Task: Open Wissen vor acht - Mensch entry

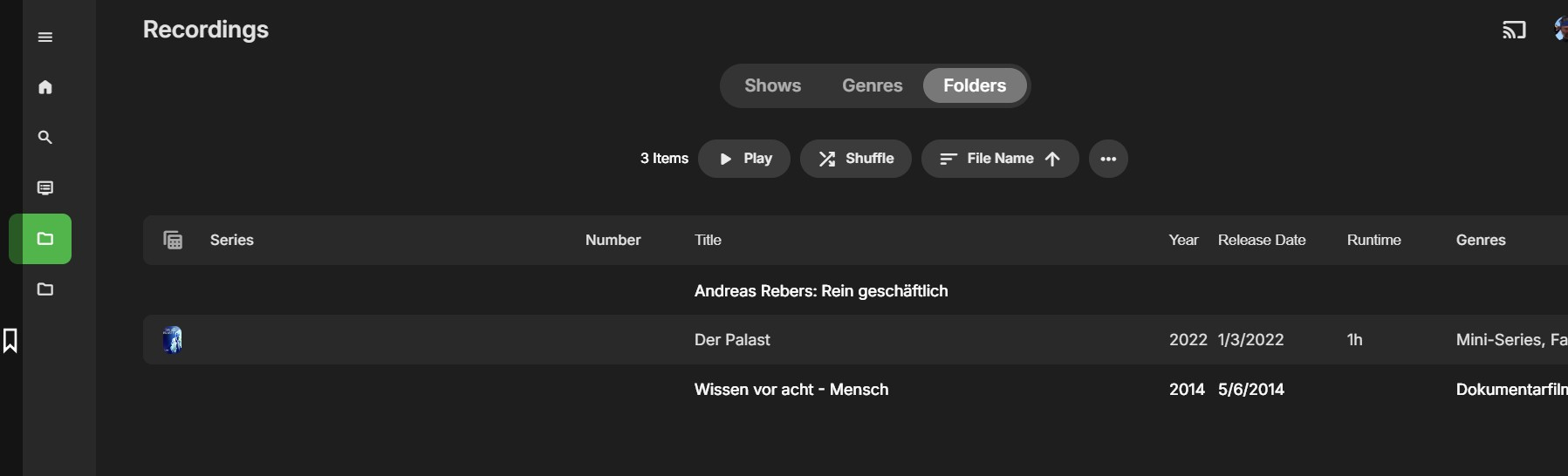Action: pos(791,390)
